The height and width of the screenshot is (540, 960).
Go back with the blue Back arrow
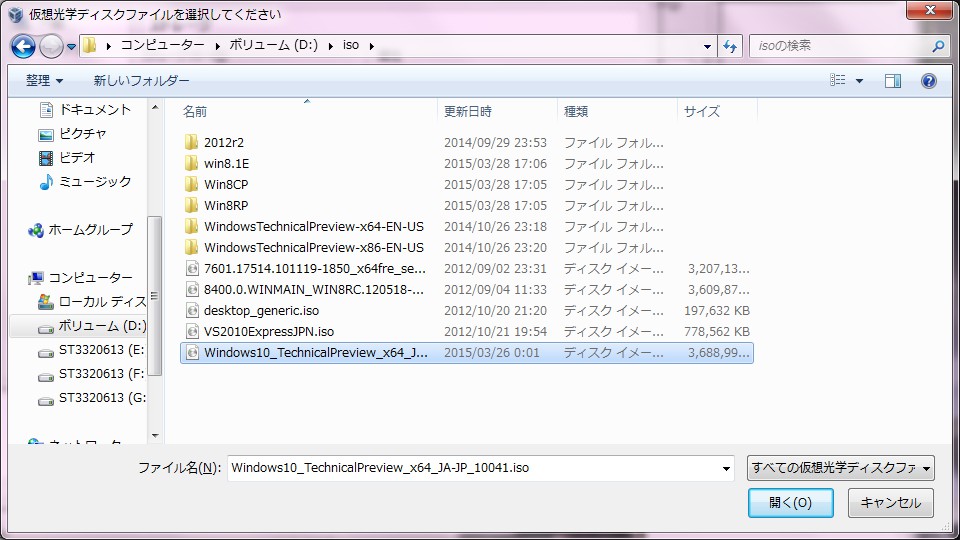[23, 46]
